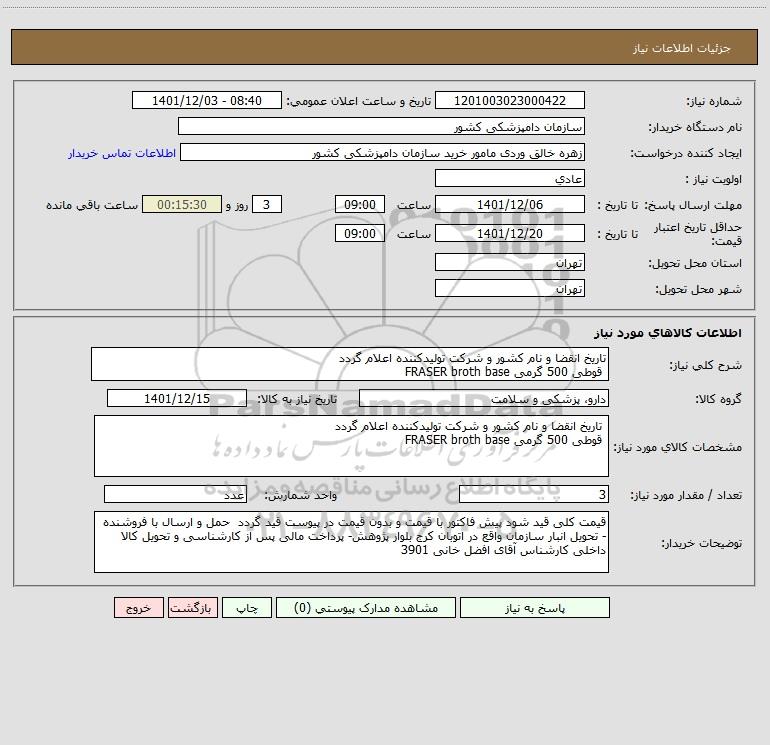Click the label 'نام دستگاه خریدار:'

(x=695, y=128)
